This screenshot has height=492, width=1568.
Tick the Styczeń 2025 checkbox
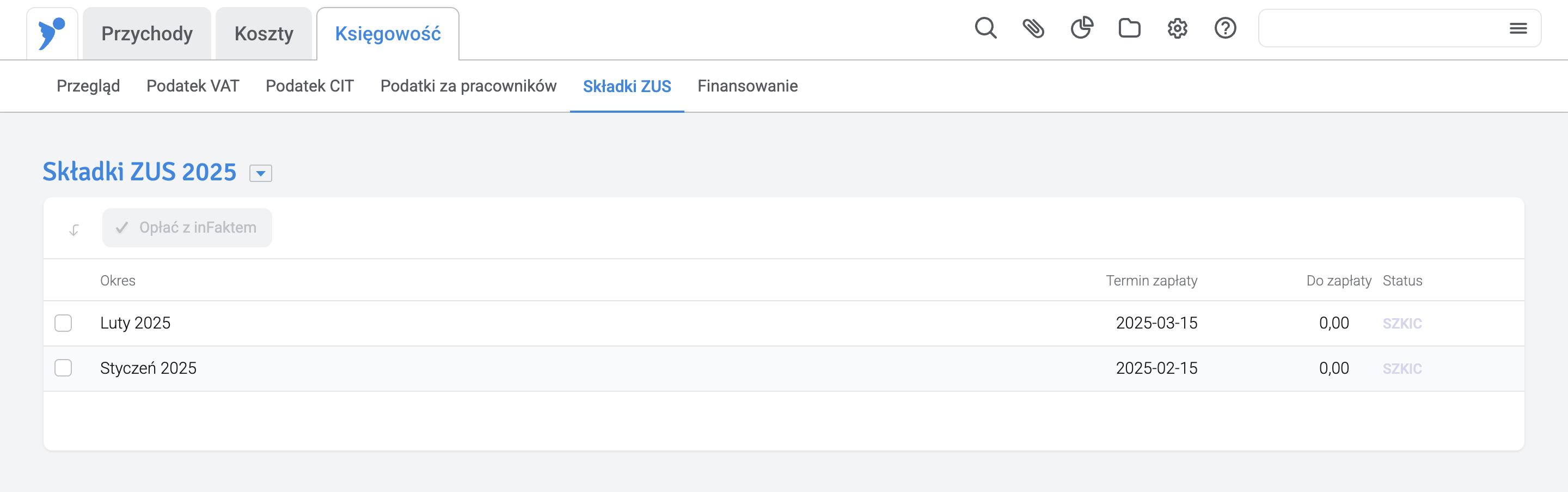click(x=63, y=368)
